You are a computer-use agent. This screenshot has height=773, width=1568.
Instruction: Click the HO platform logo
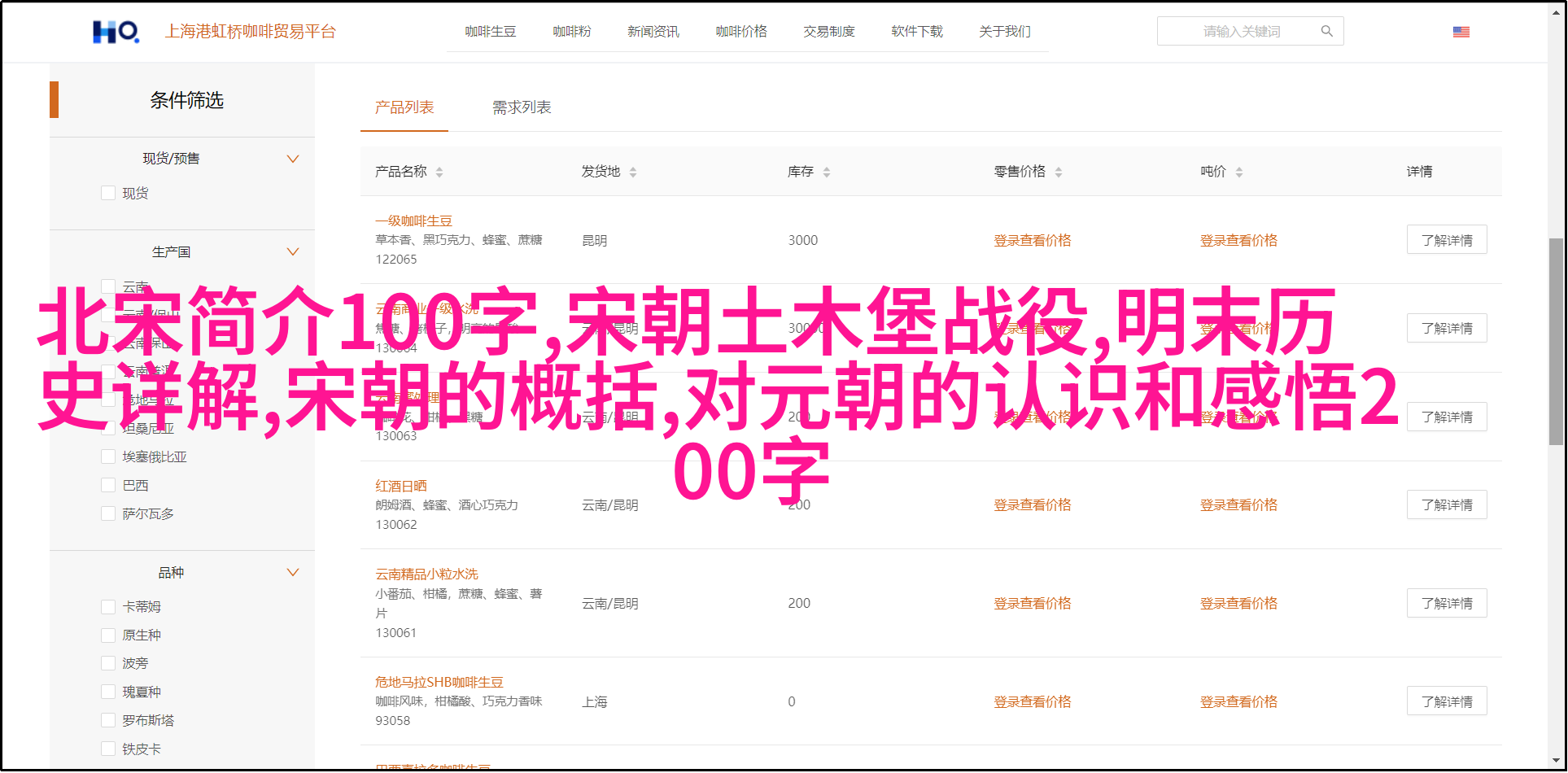pos(116,32)
